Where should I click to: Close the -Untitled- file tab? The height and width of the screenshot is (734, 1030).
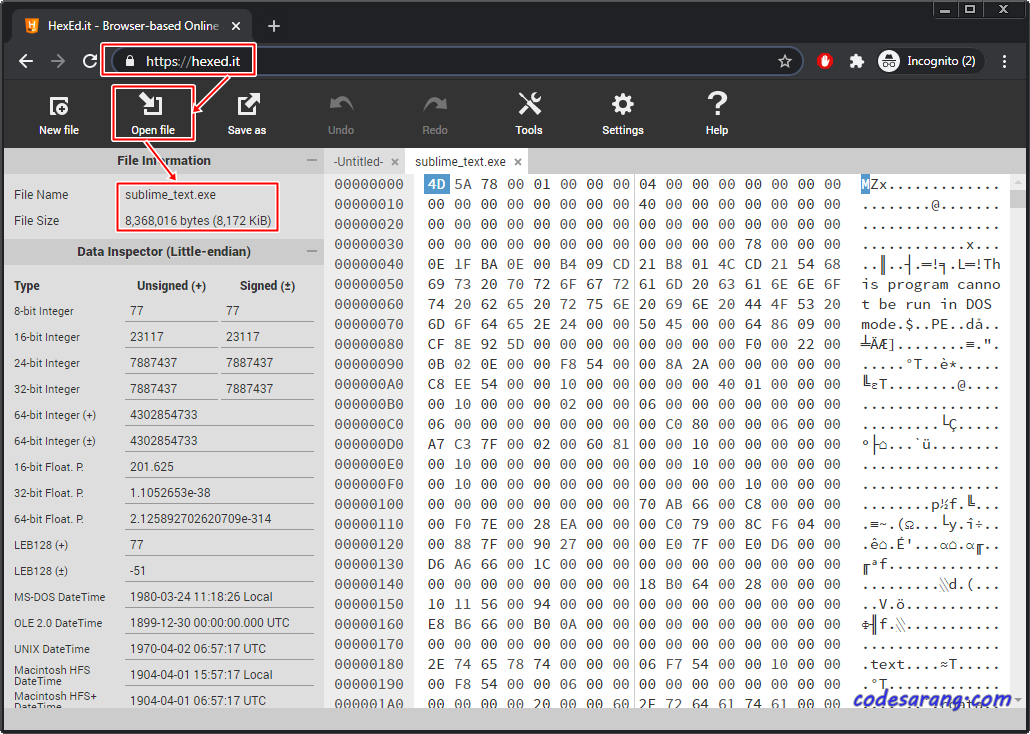click(395, 162)
